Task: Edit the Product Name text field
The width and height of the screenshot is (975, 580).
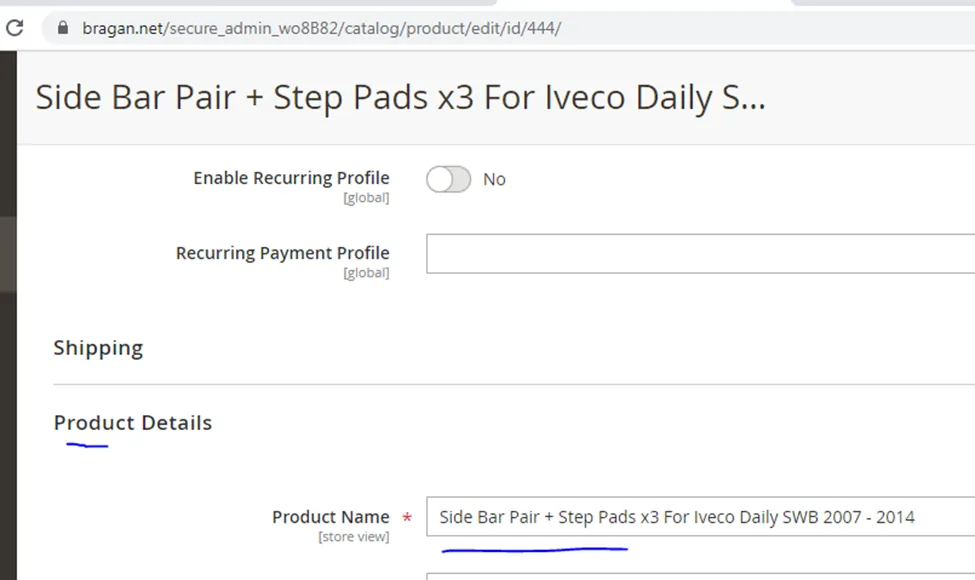Action: point(700,517)
